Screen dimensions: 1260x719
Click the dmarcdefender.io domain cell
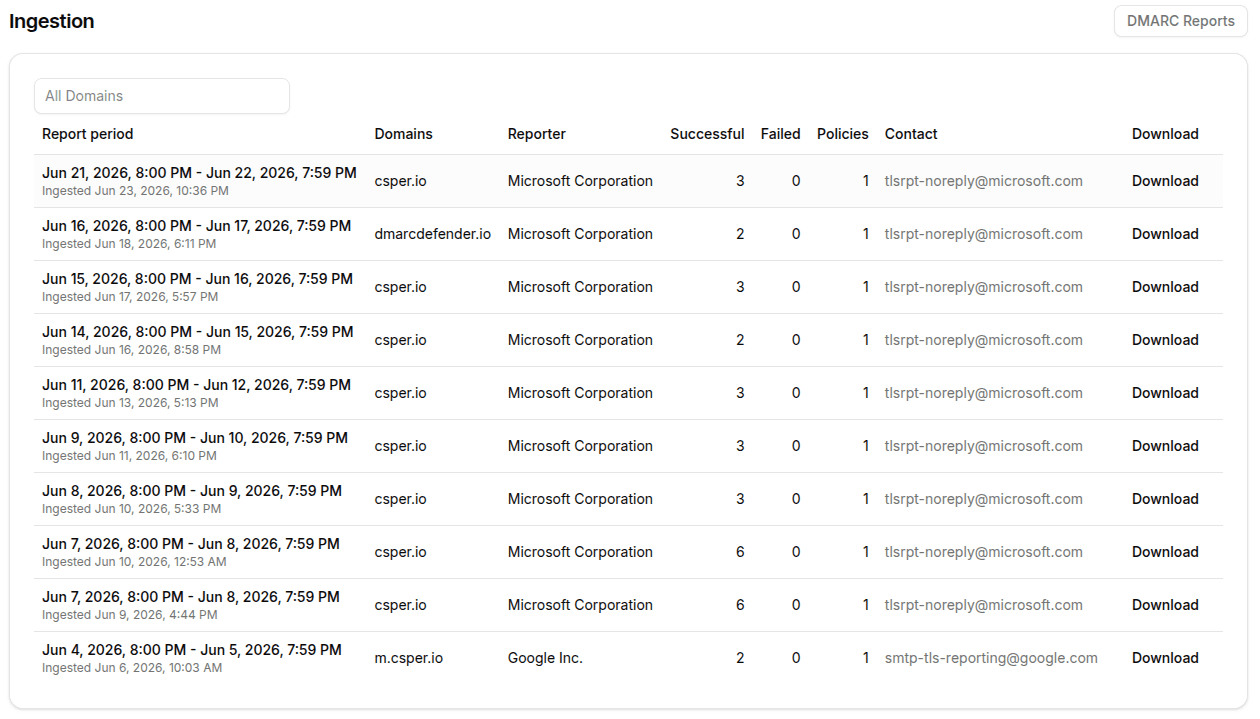point(433,234)
